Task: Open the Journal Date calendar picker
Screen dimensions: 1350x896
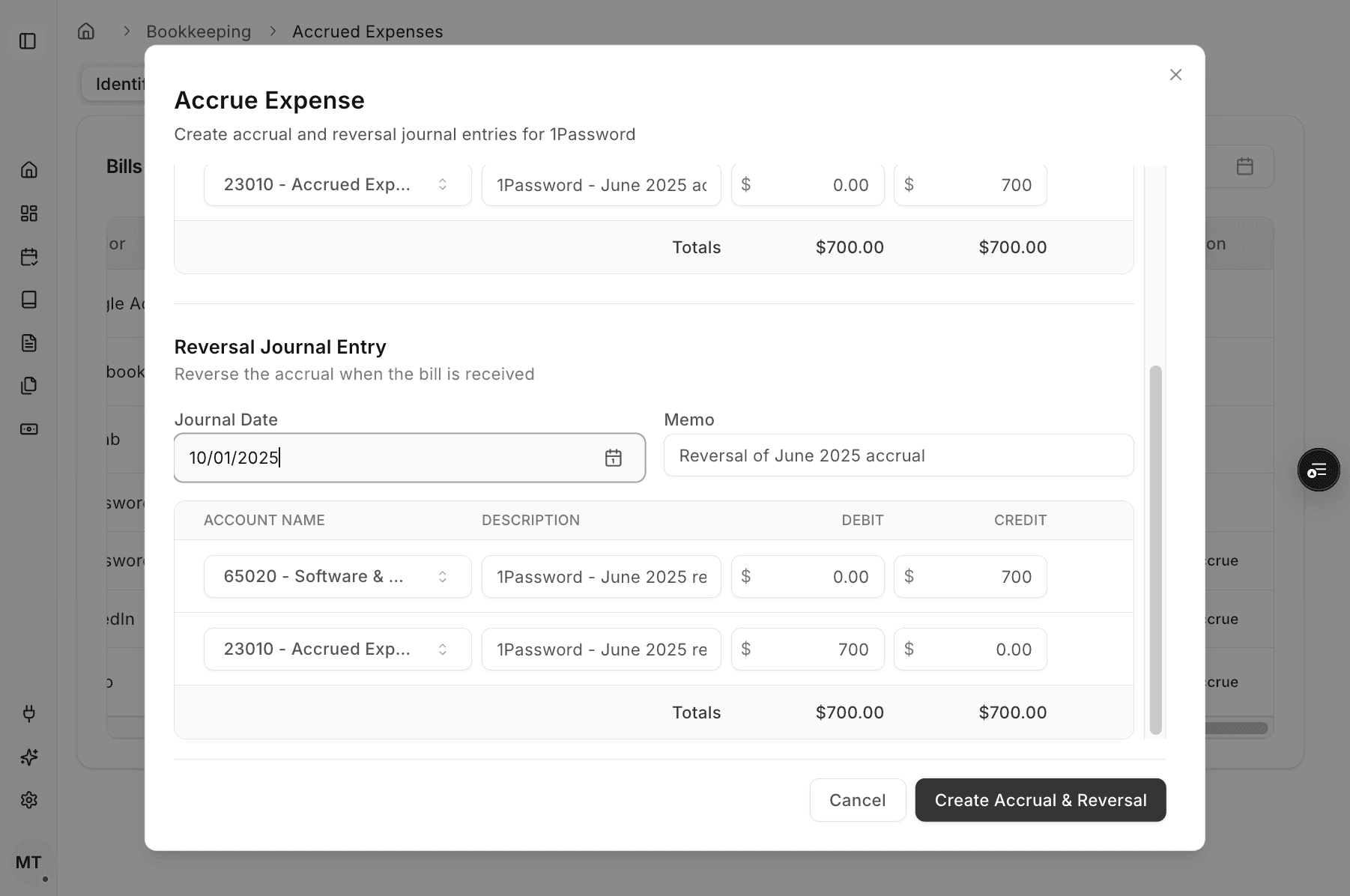Action: (613, 458)
